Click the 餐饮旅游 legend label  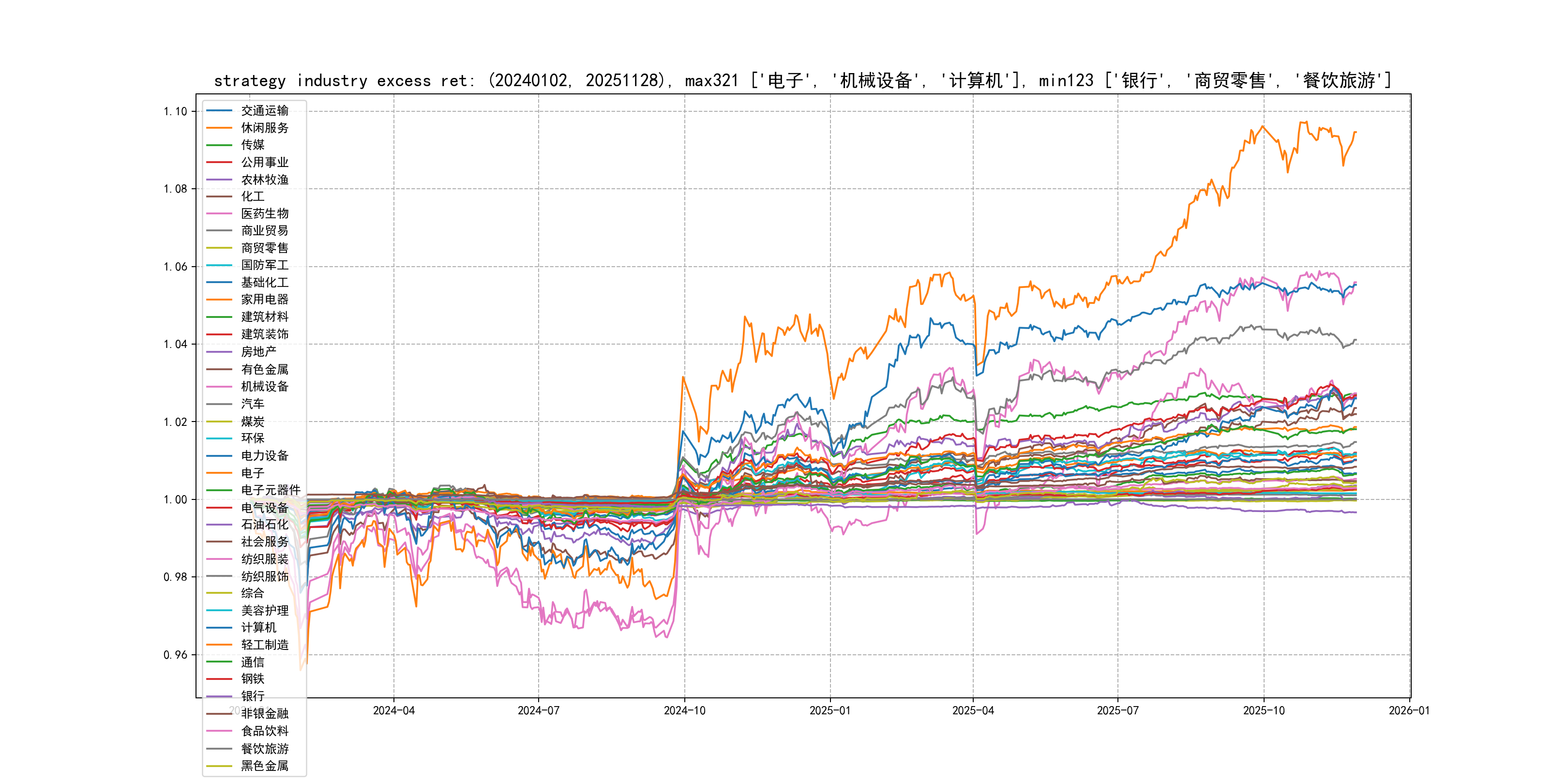264,749
